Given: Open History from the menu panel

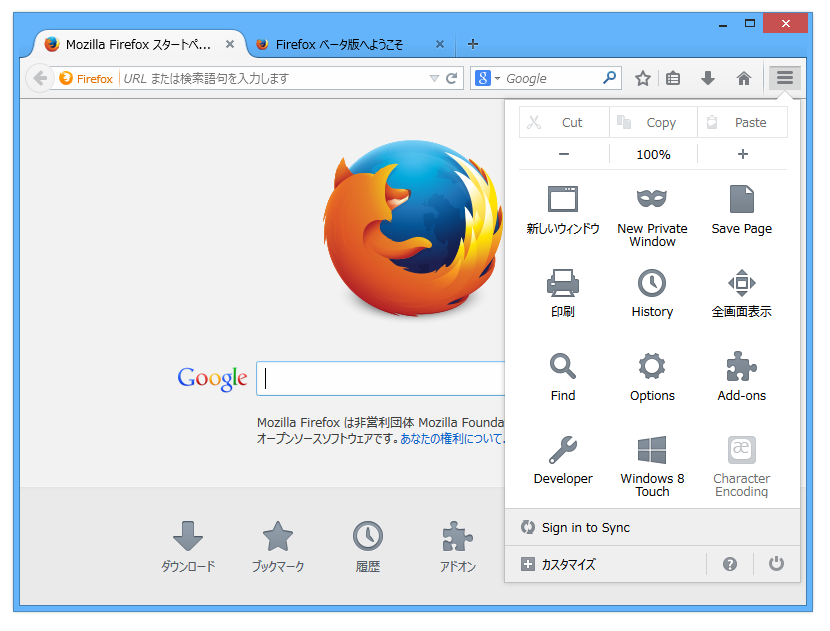Looking at the screenshot, I should click(652, 293).
